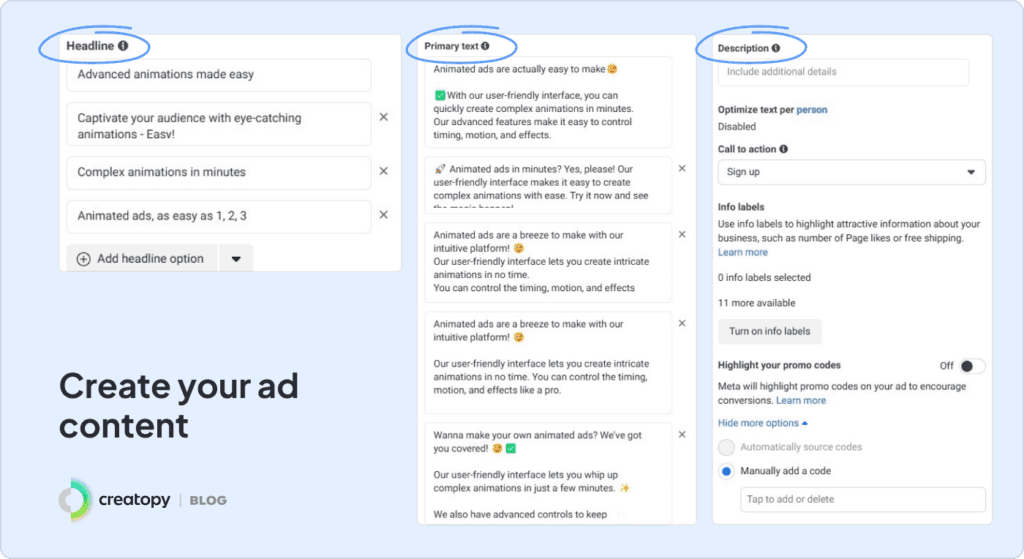Click the Call to action info icon
The image size is (1024, 559).
(x=783, y=149)
